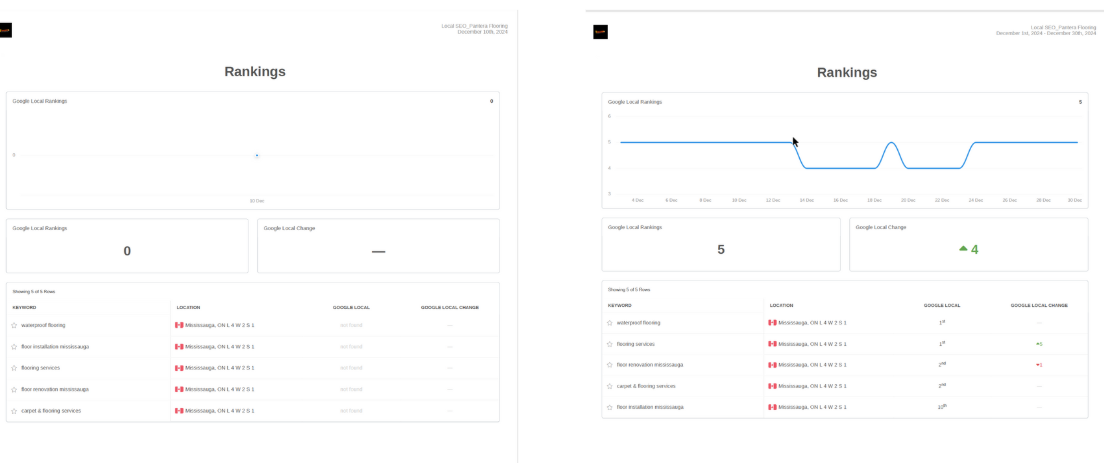Sort by Google Local Change in not-found table
Screen dimensions: 1104x463
449,307
